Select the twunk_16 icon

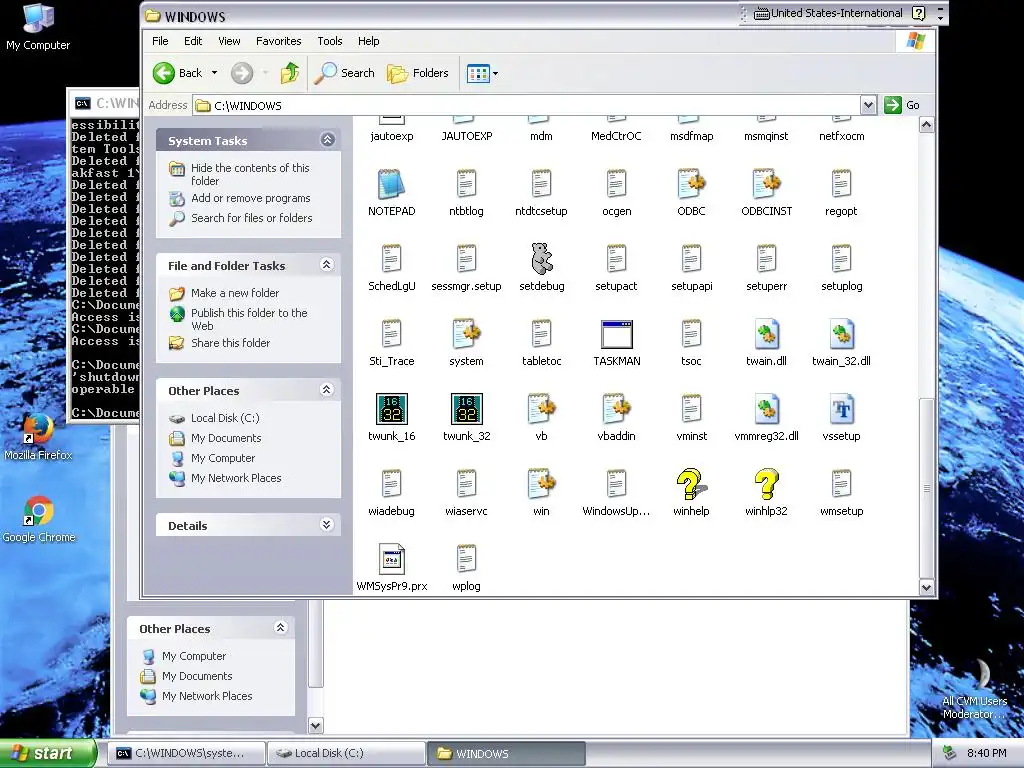[x=391, y=409]
